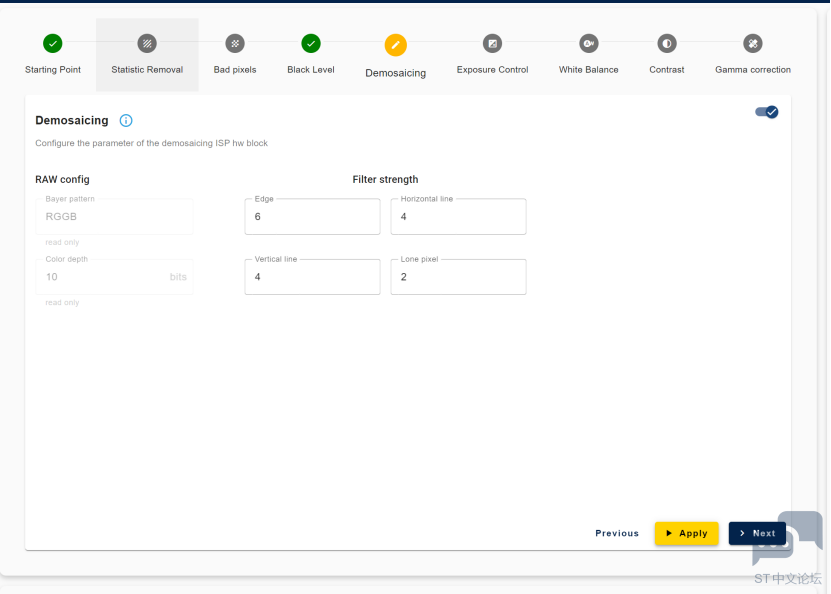Click the Next button

click(757, 533)
